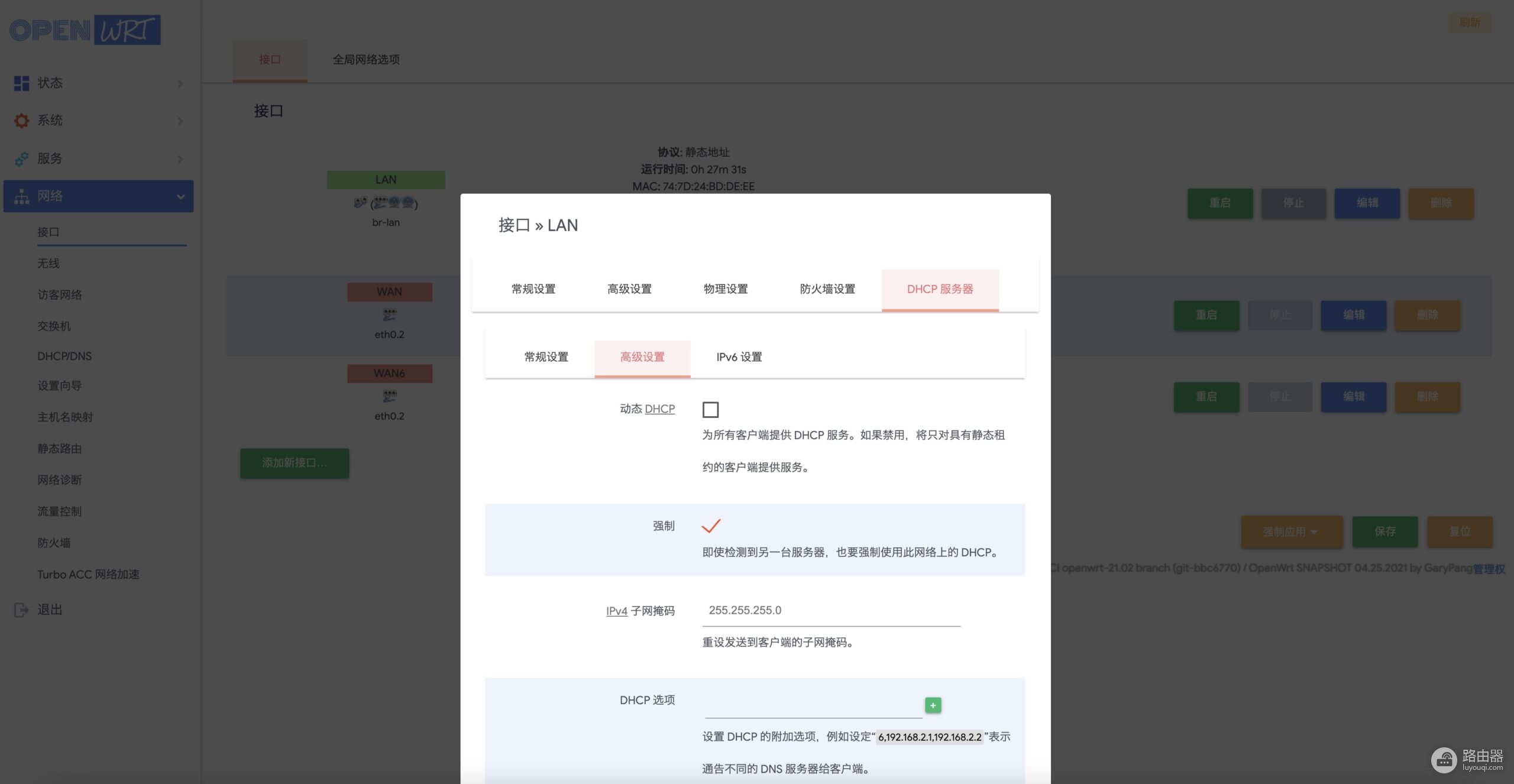
Task: Open 主机名映射 in sidebar
Action: click(65, 417)
